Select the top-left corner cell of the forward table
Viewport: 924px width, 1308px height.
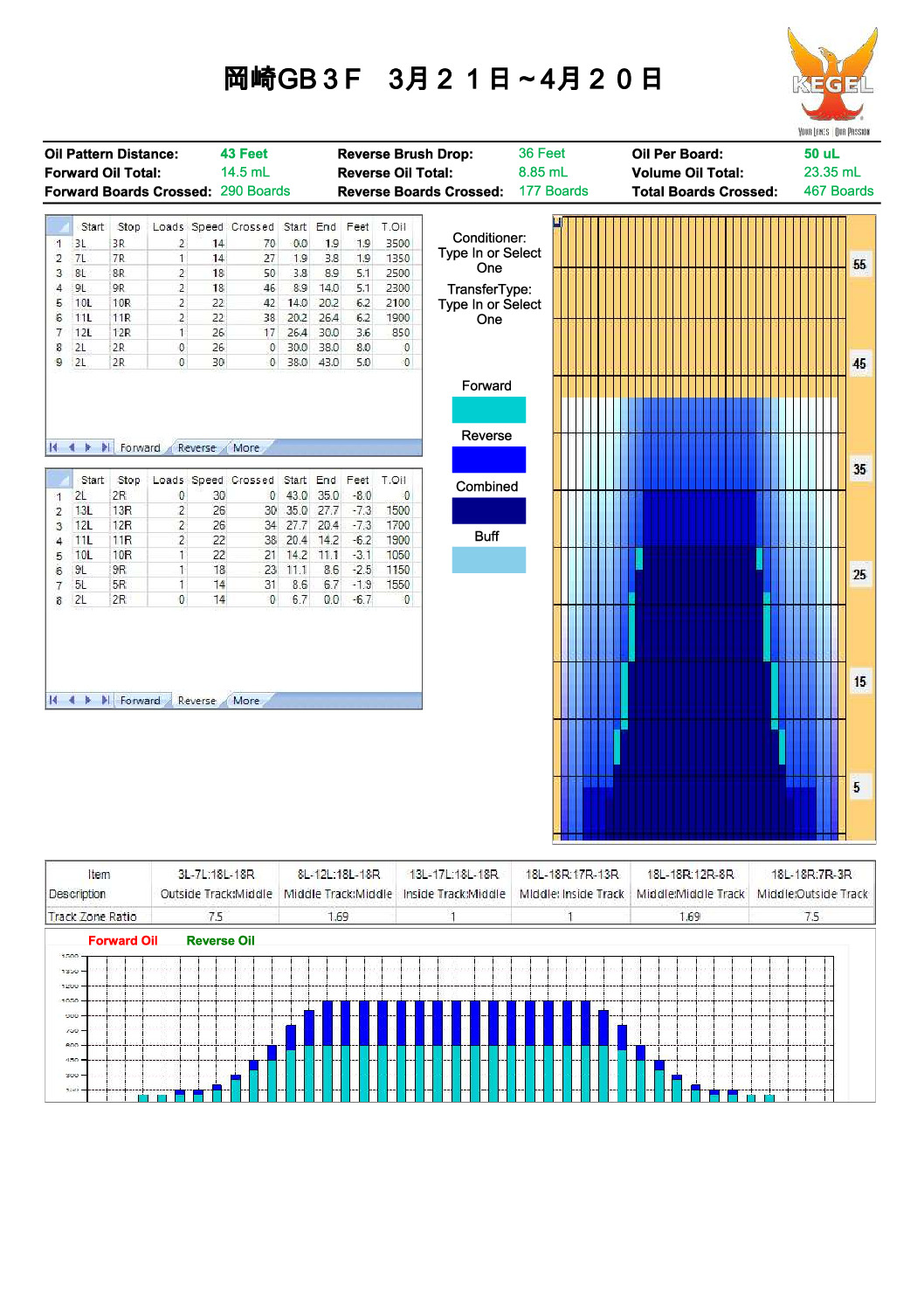(59, 226)
